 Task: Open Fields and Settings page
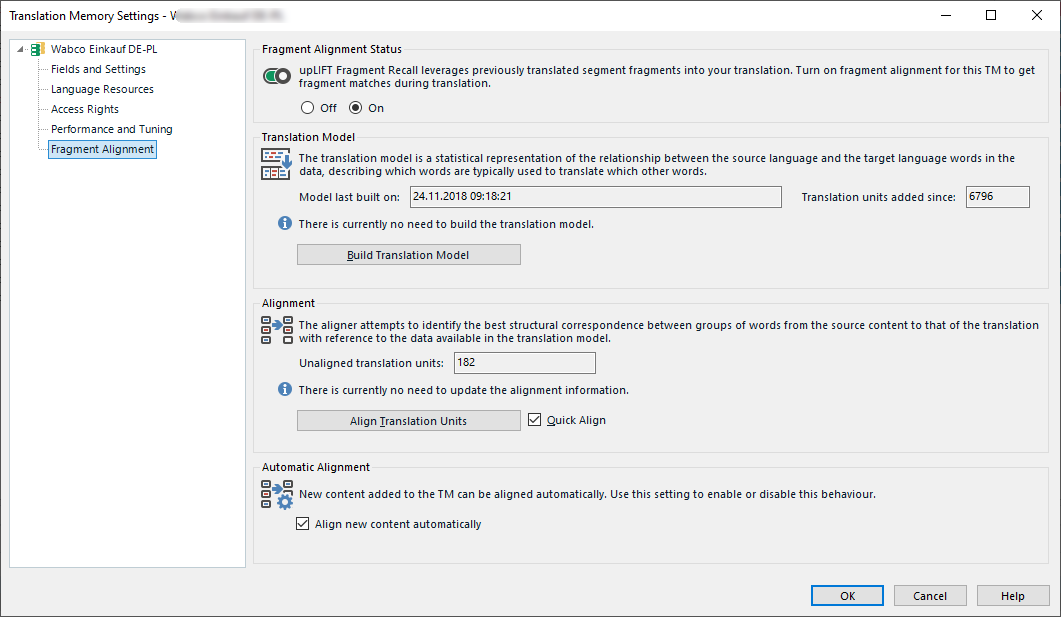[x=98, y=69]
